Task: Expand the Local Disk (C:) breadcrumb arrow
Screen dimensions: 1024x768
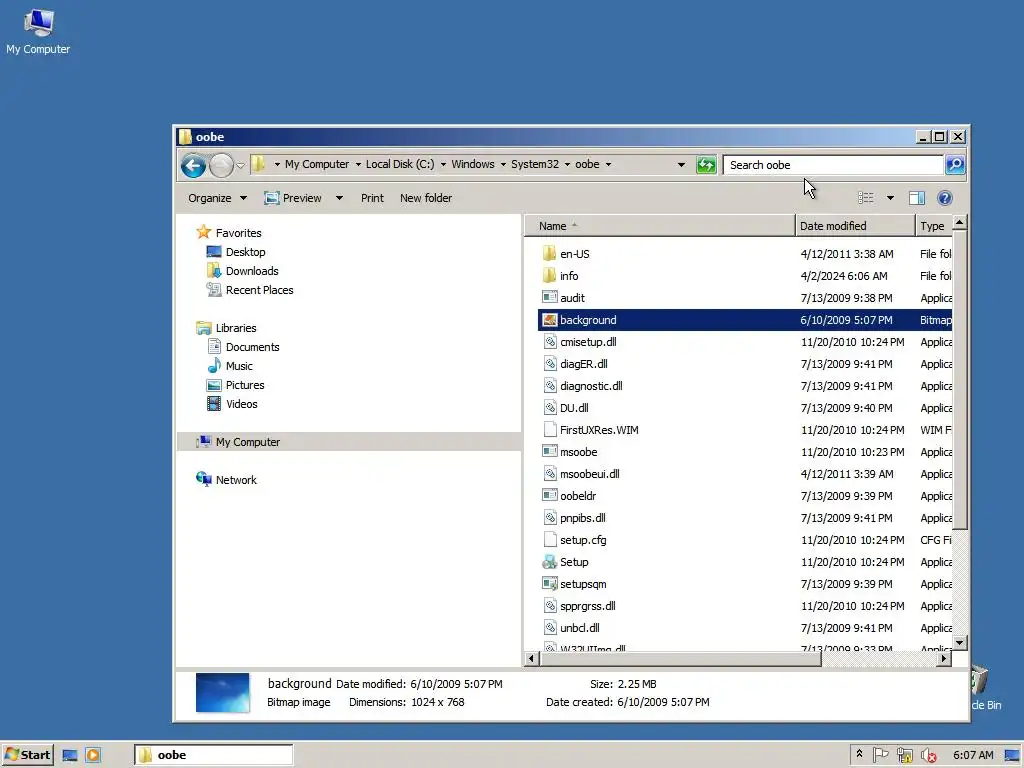Action: 443,165
